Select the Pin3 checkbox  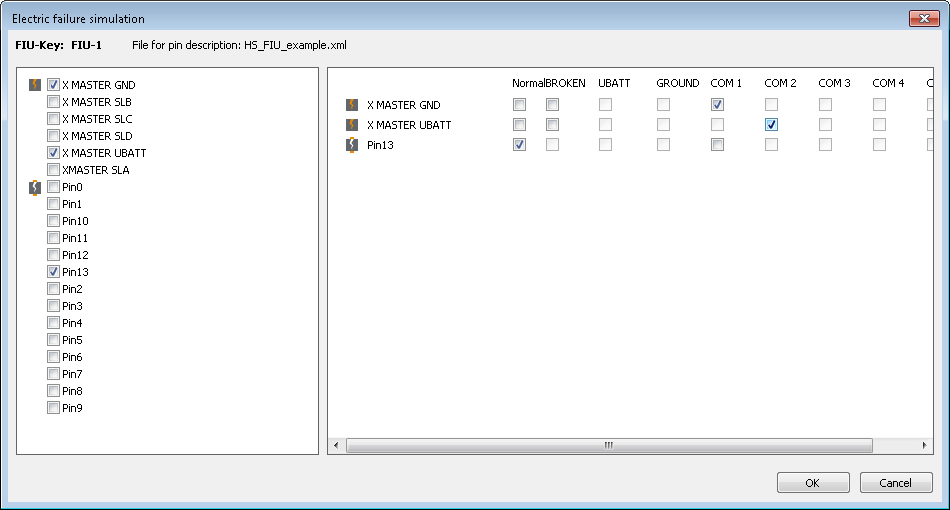(x=53, y=305)
